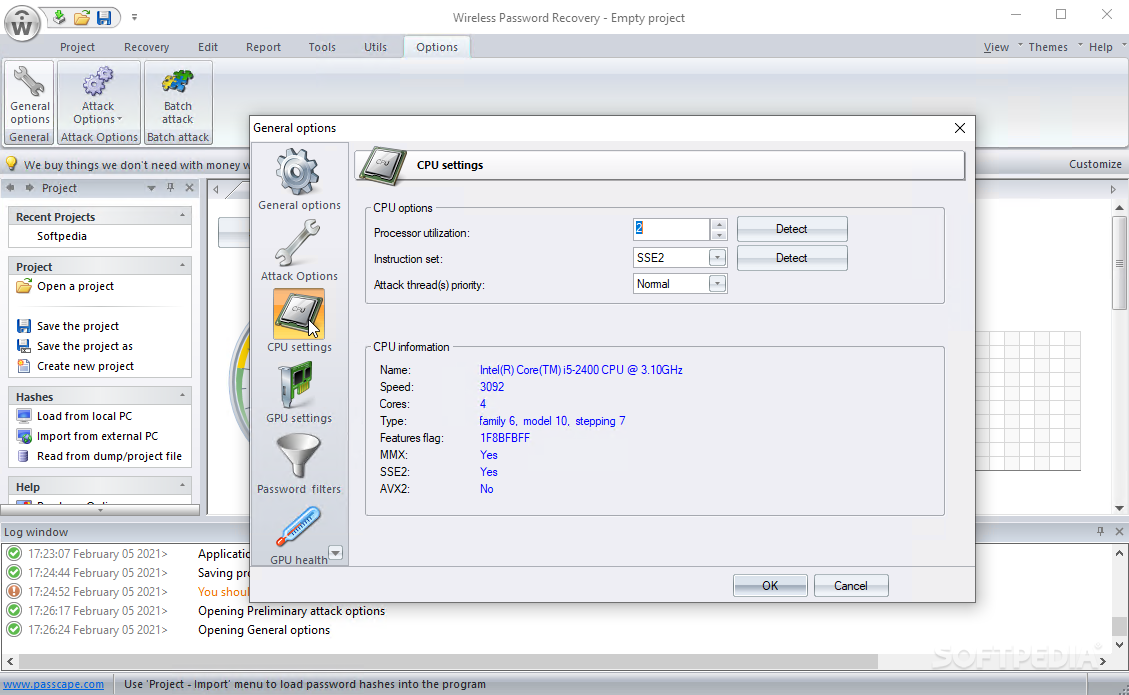Click Save the project icon
The image size is (1129, 695).
[24, 326]
